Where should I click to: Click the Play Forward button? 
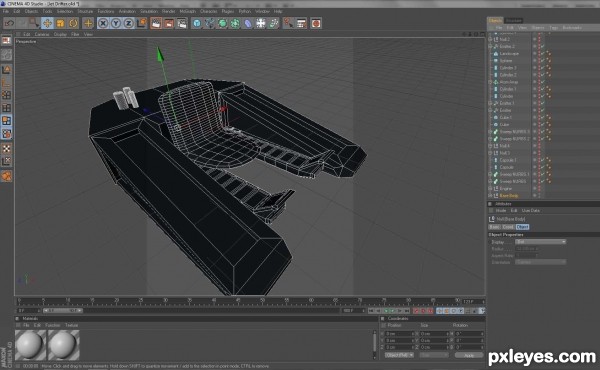(x=393, y=311)
